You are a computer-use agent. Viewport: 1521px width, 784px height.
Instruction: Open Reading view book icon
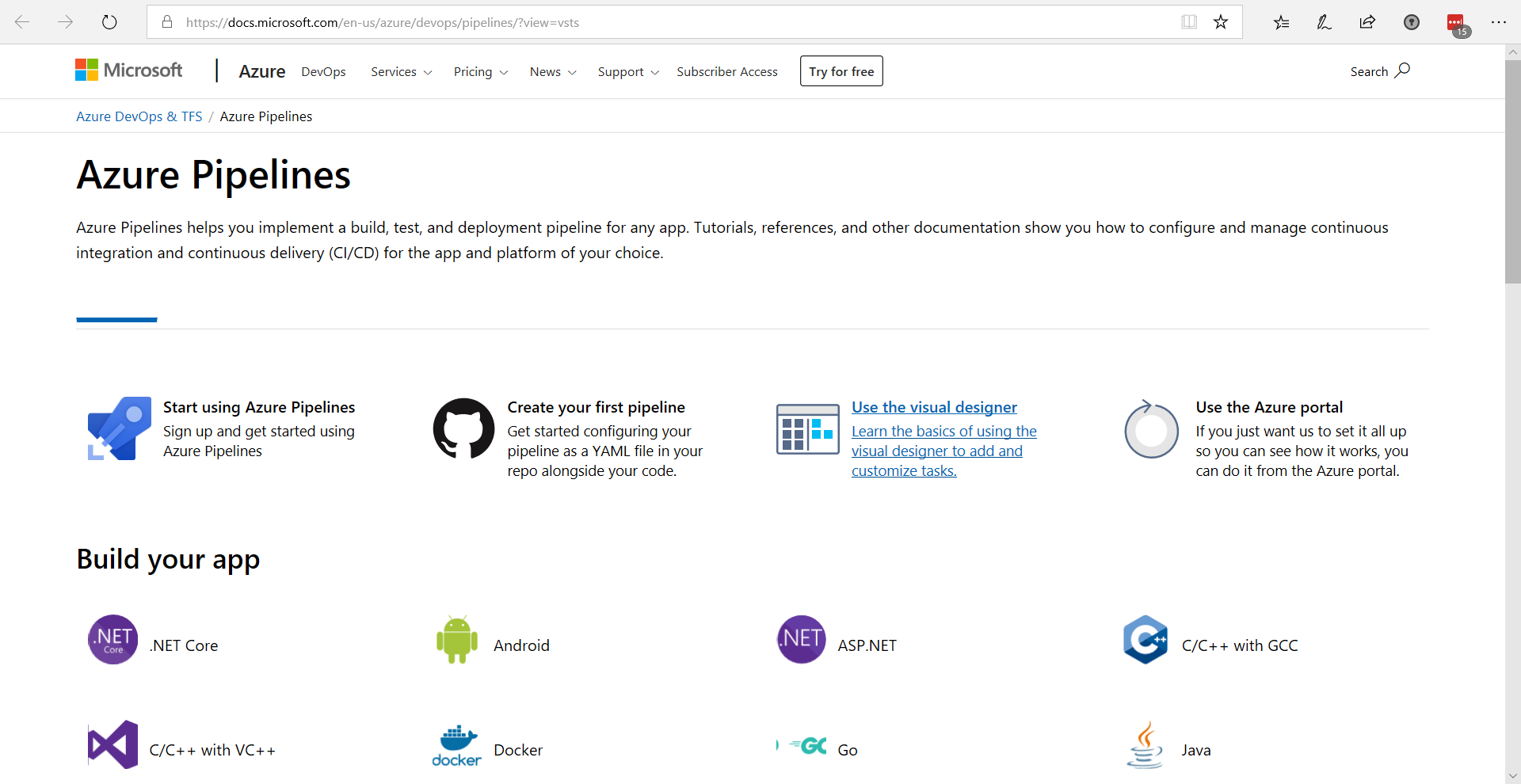click(x=1189, y=22)
